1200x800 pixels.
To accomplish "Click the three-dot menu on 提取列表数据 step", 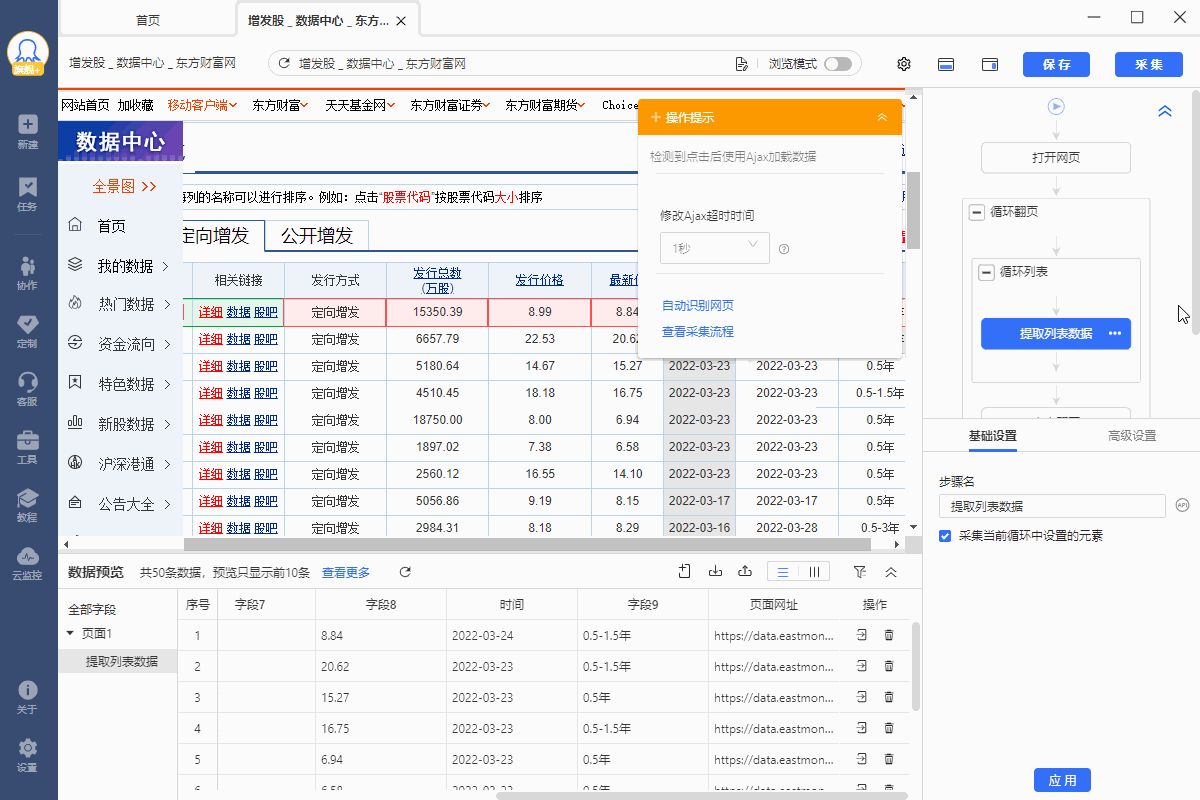I will coord(1116,334).
